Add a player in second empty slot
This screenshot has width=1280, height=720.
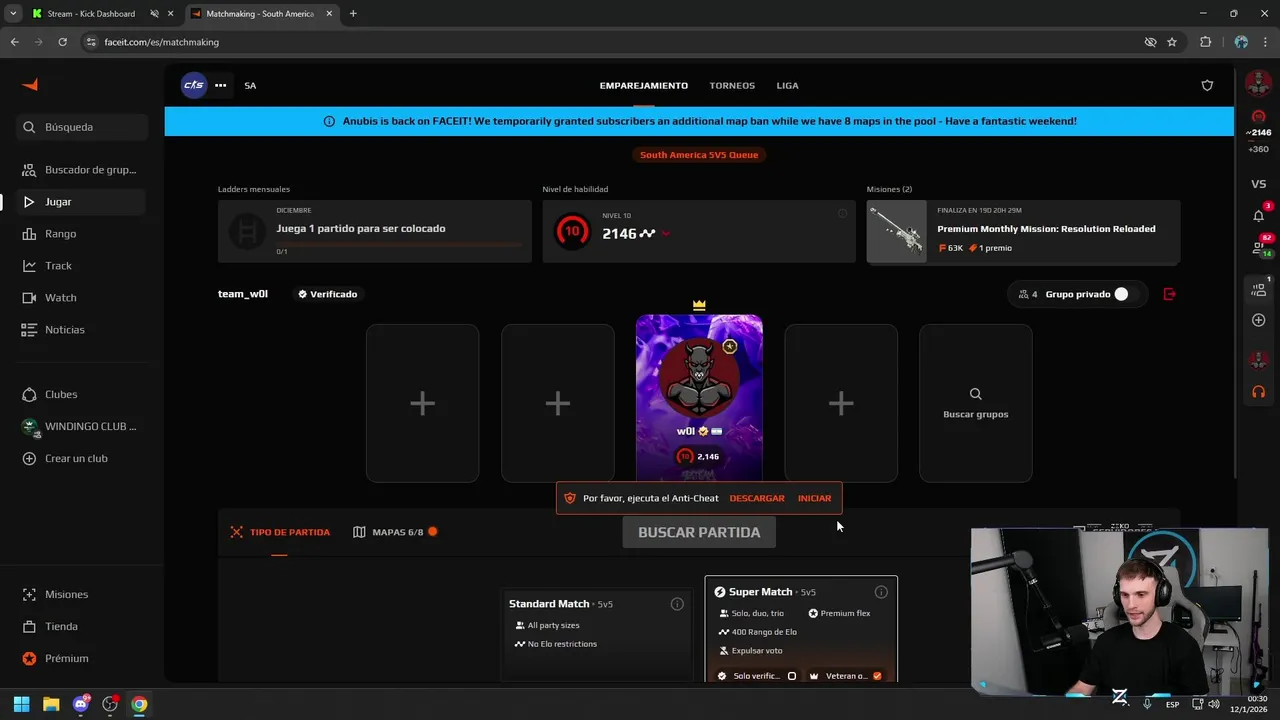[558, 403]
